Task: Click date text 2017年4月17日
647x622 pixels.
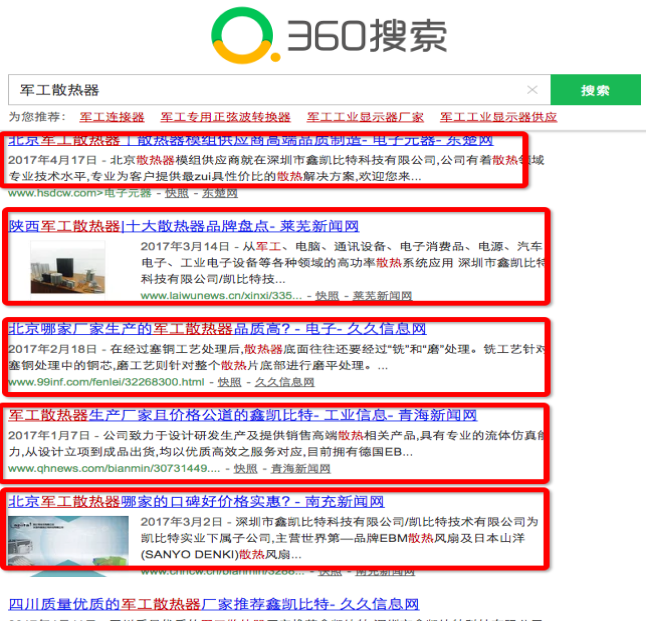Action: tap(52, 160)
